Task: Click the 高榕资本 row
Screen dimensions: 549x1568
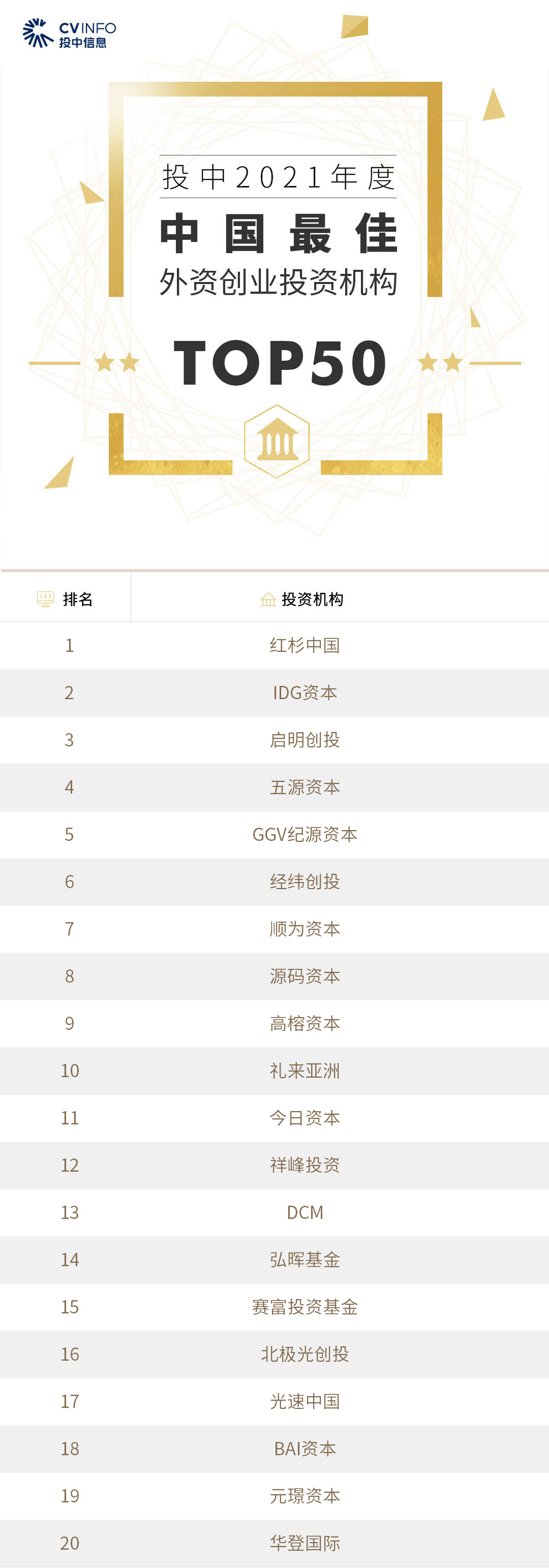Action: click(x=305, y=1023)
